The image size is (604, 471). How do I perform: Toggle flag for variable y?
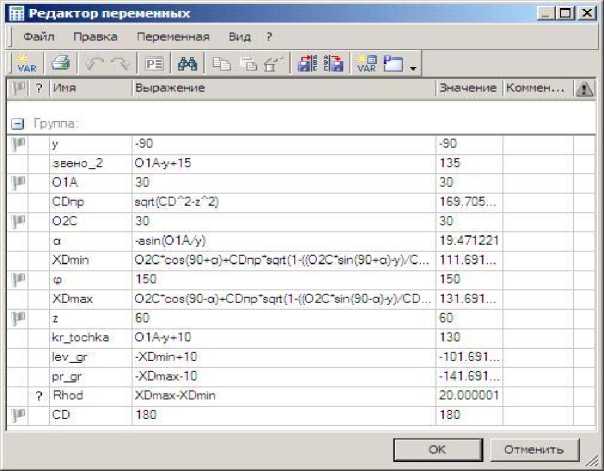[18, 144]
